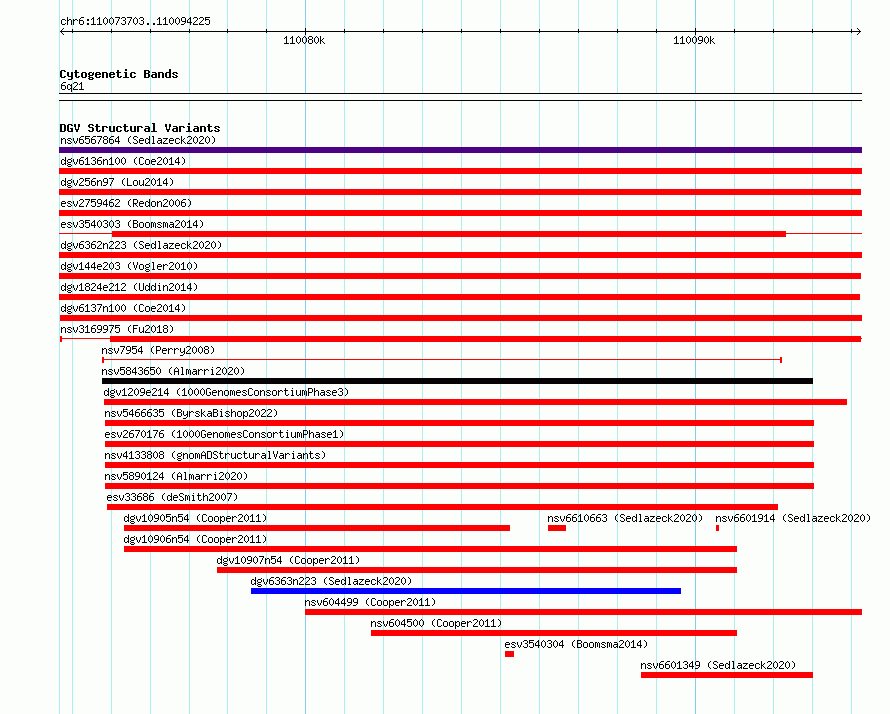Click the 6q21 band label
The width and height of the screenshot is (890, 714).
(72, 86)
